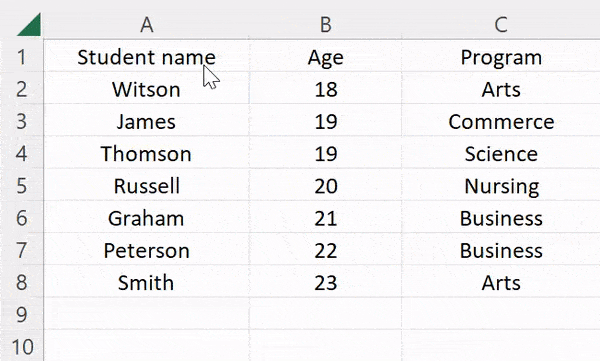This screenshot has height=361, width=600.
Task: Select column B header
Action: (326, 25)
